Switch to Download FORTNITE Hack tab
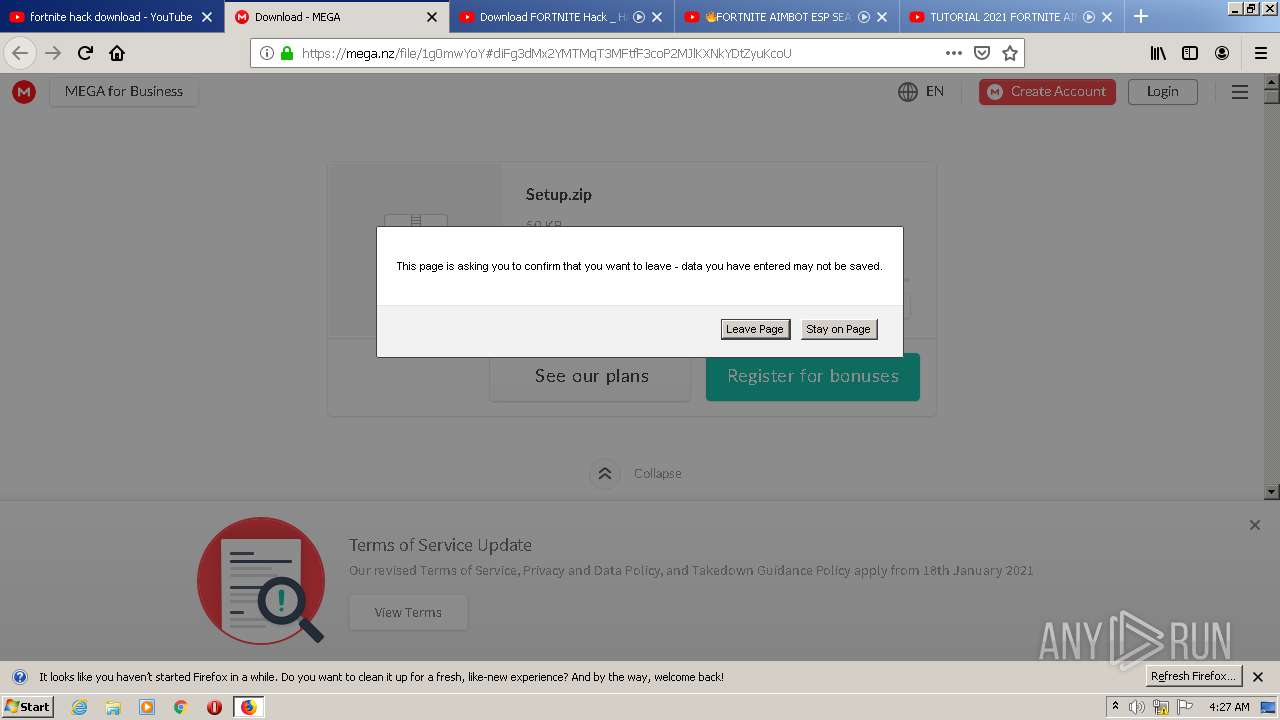This screenshot has height=720, width=1280. click(561, 17)
